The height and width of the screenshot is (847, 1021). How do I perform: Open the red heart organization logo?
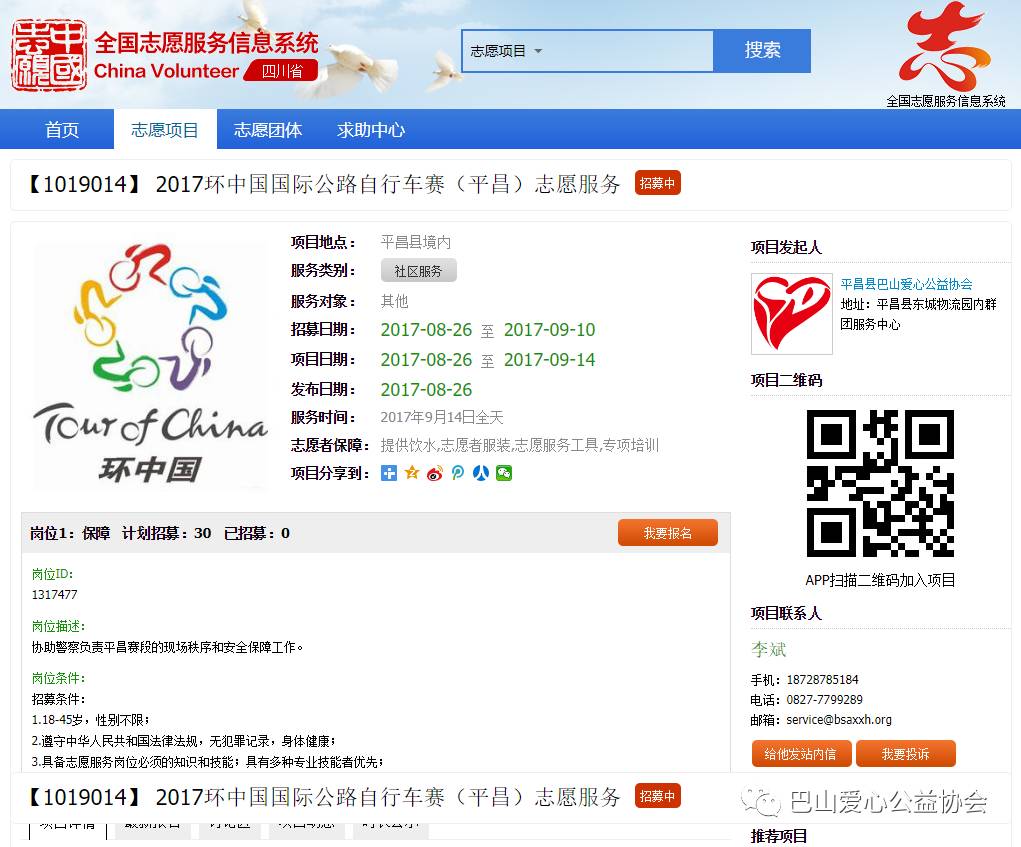click(x=792, y=314)
